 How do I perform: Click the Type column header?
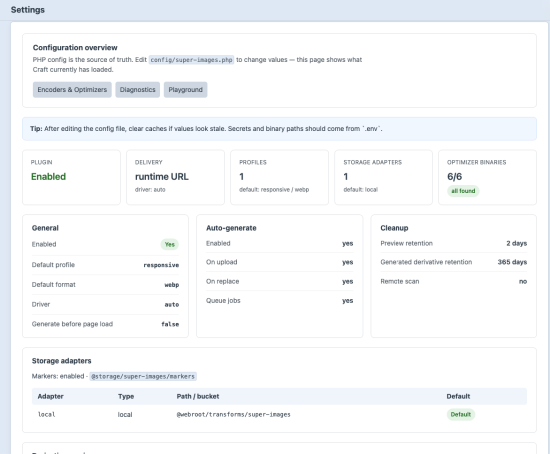(x=126, y=396)
